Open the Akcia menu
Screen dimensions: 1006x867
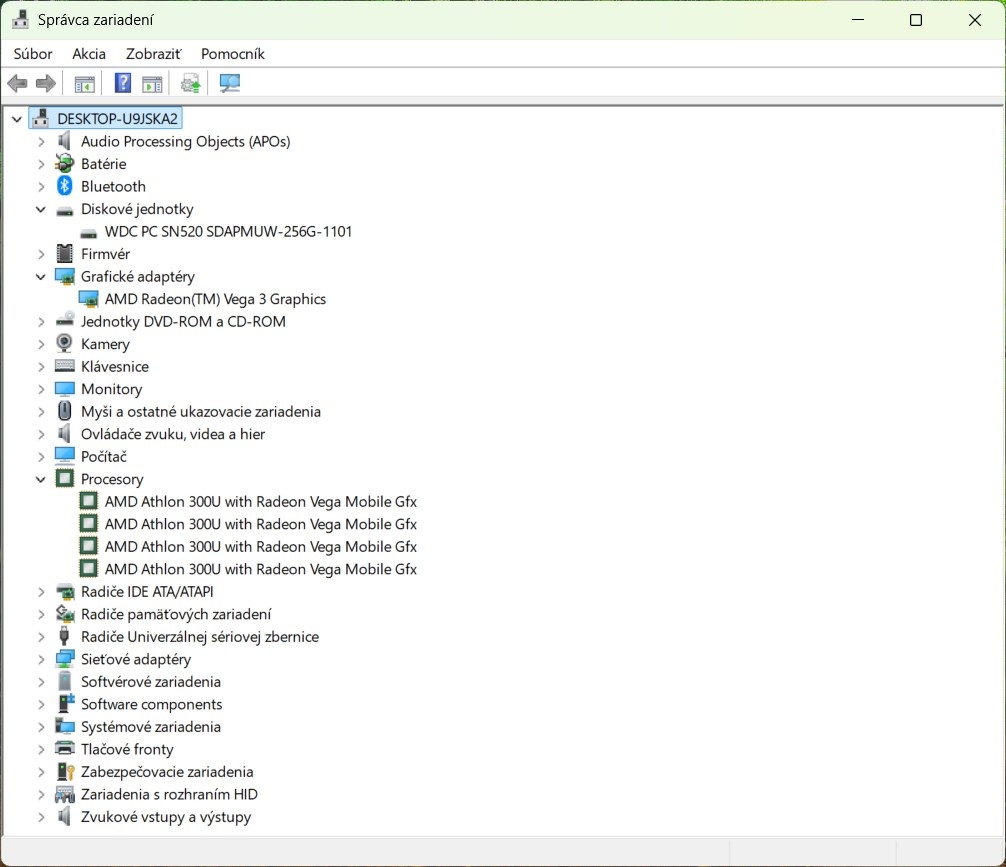point(88,54)
